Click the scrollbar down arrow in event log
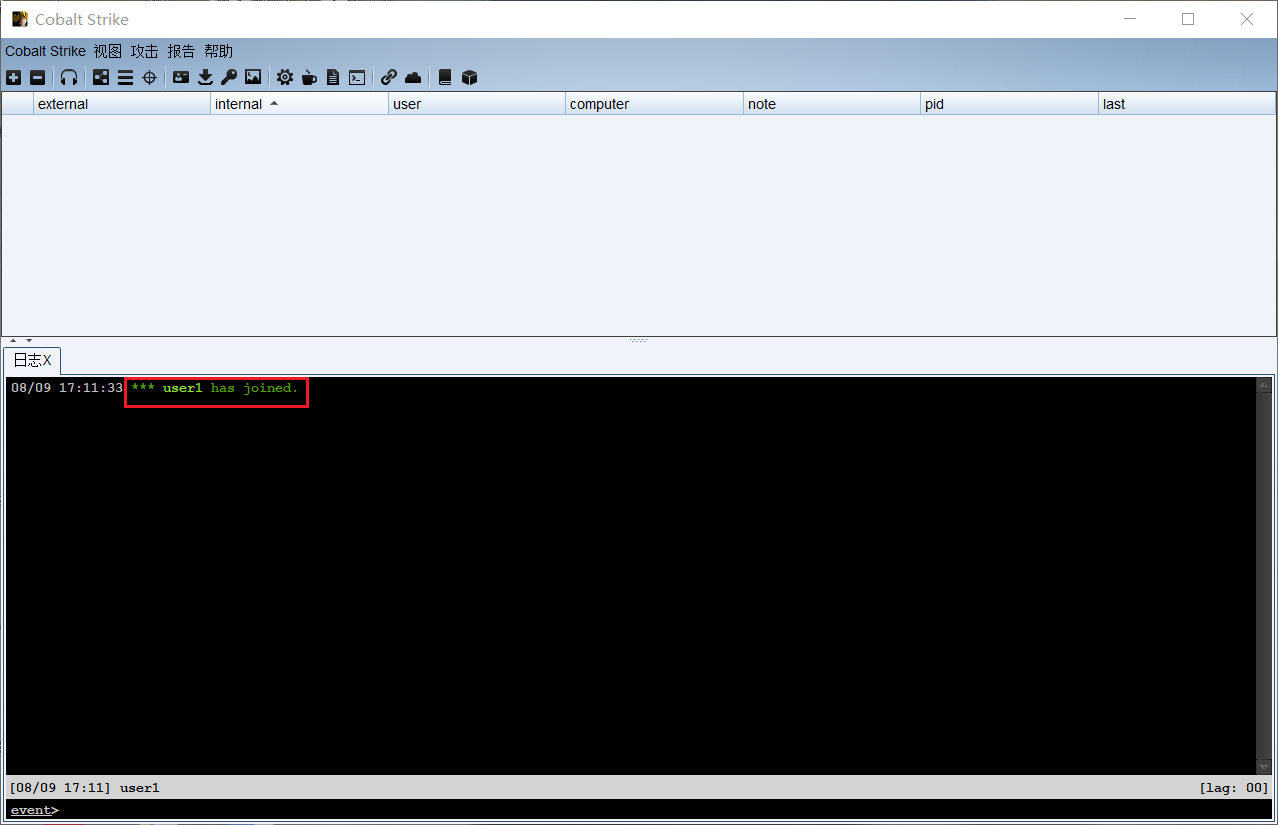Viewport: 1278px width, 825px height. 1264,766
